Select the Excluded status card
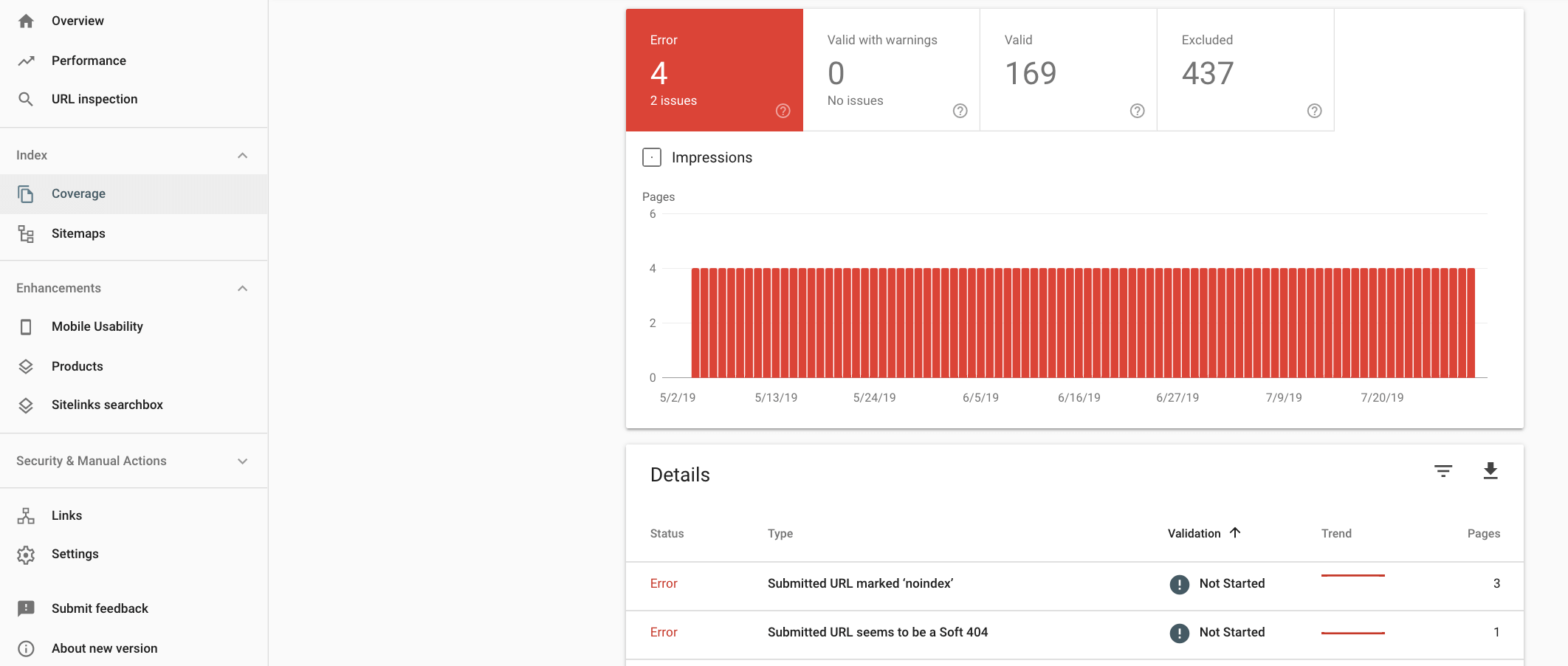The image size is (1568, 666). pos(1246,70)
